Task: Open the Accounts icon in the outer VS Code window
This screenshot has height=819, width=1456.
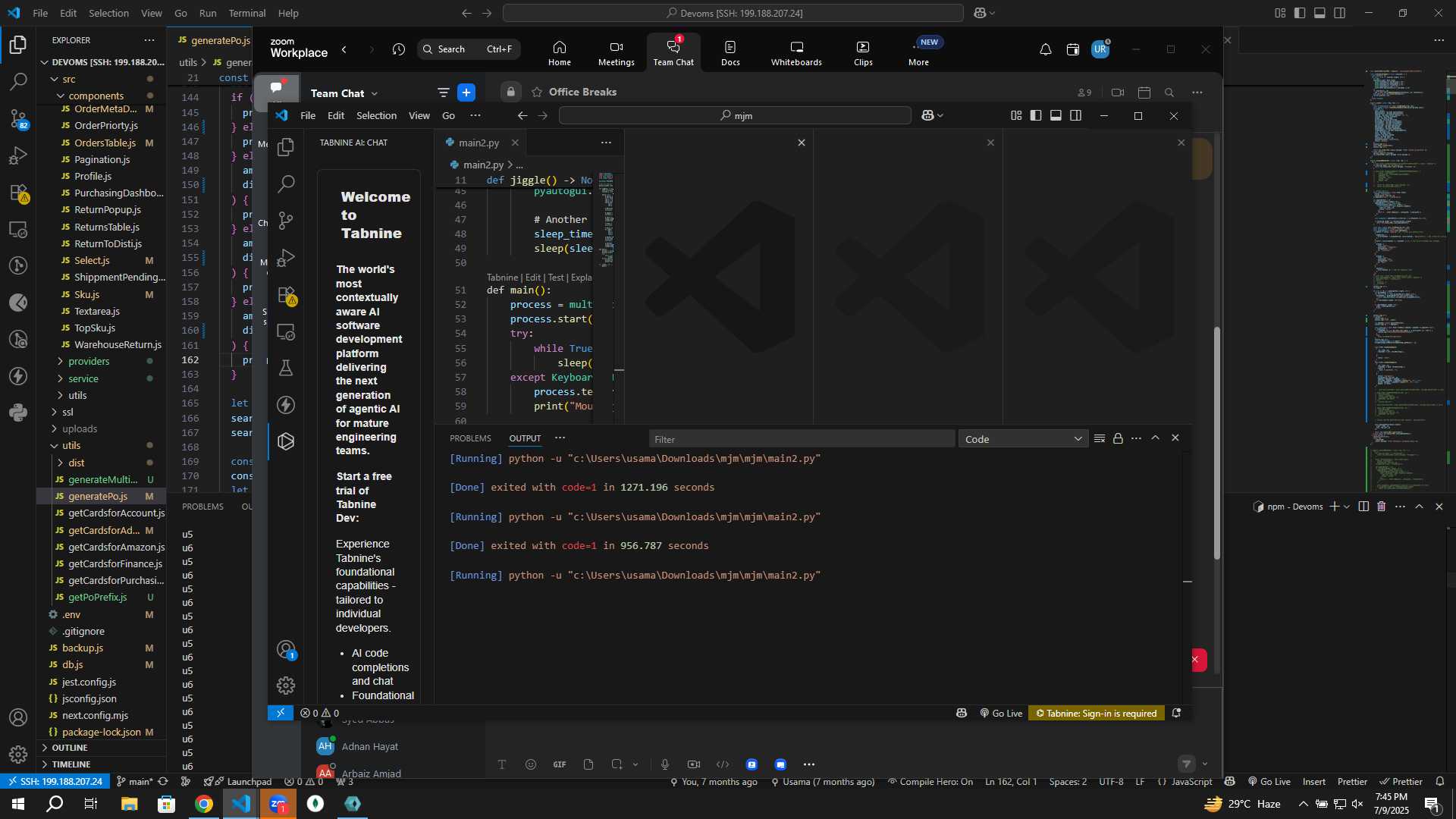Action: click(18, 717)
